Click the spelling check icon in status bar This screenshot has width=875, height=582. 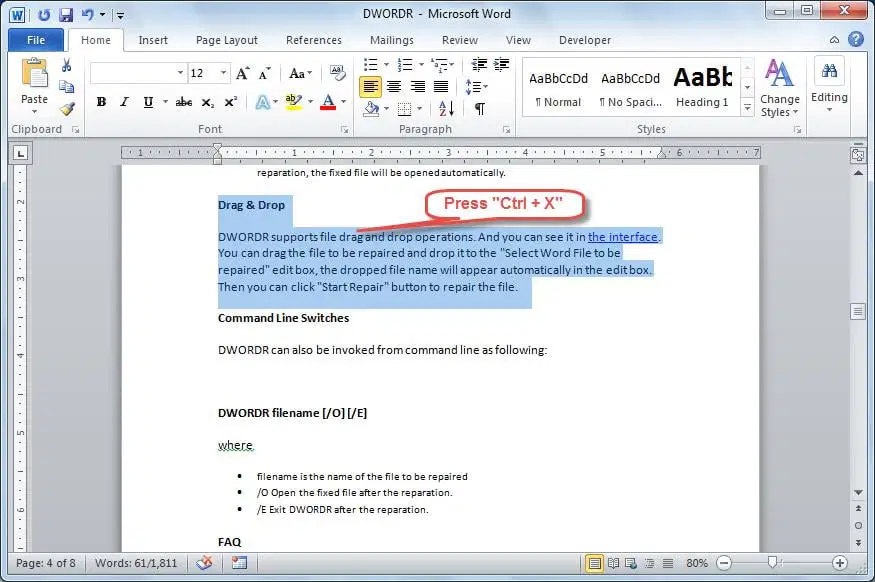204,562
